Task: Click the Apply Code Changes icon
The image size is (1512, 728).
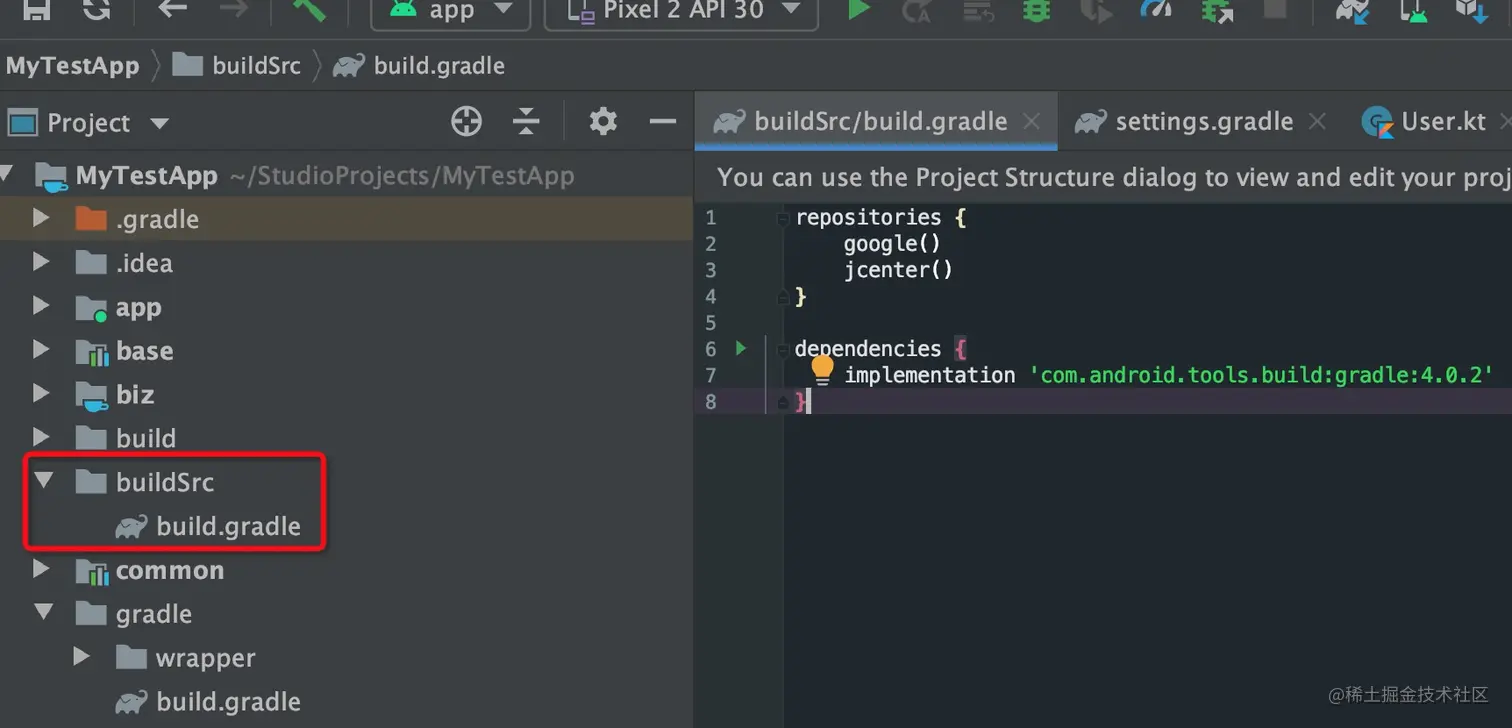Action: 977,10
